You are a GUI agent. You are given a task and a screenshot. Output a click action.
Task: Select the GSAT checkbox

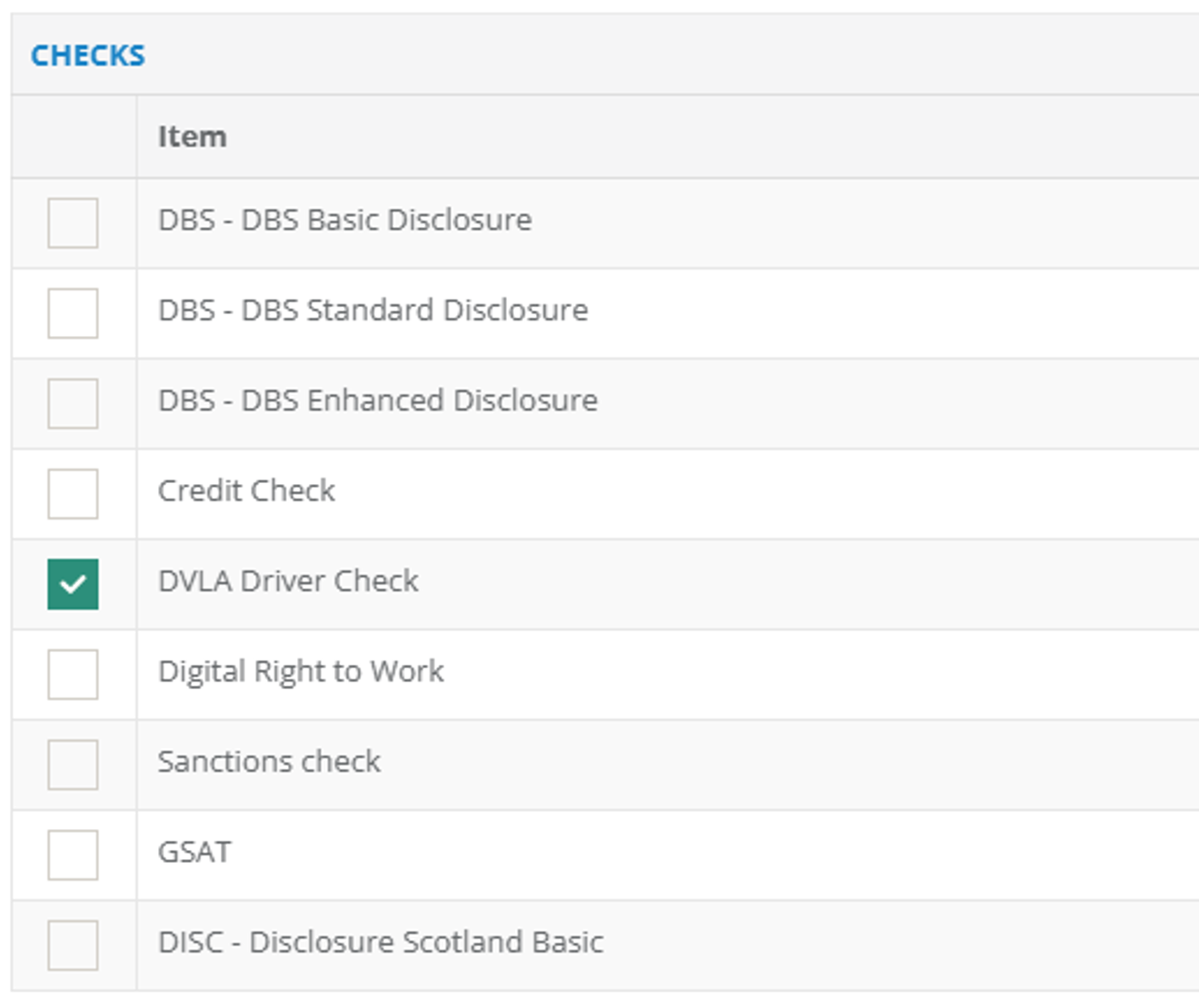pyautogui.click(x=73, y=855)
